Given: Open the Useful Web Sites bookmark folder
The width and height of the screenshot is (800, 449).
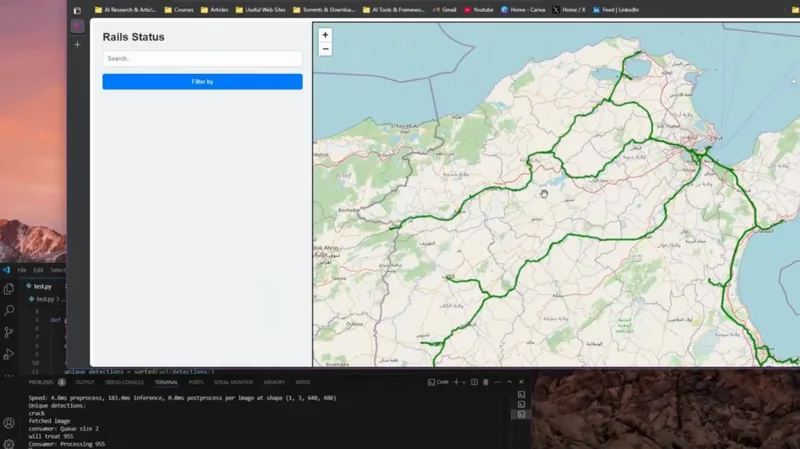Looking at the screenshot, I should pyautogui.click(x=260, y=10).
